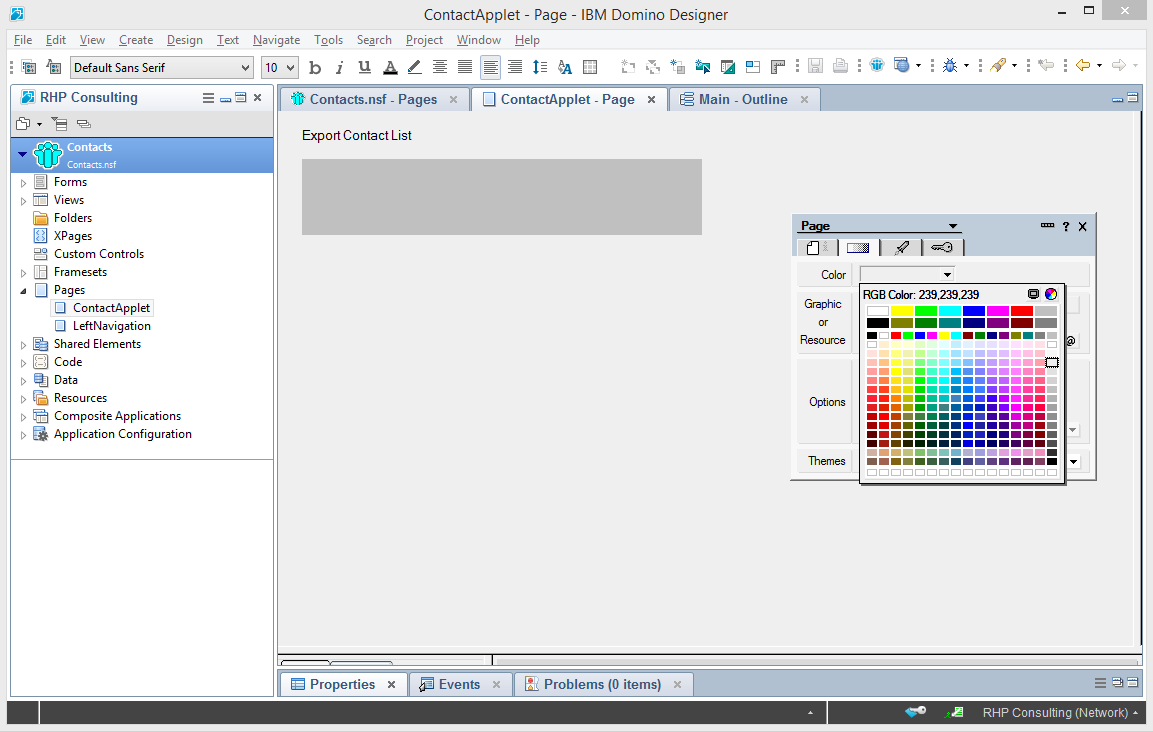
Task: Switch to the Main - Outline tab
Action: point(742,99)
